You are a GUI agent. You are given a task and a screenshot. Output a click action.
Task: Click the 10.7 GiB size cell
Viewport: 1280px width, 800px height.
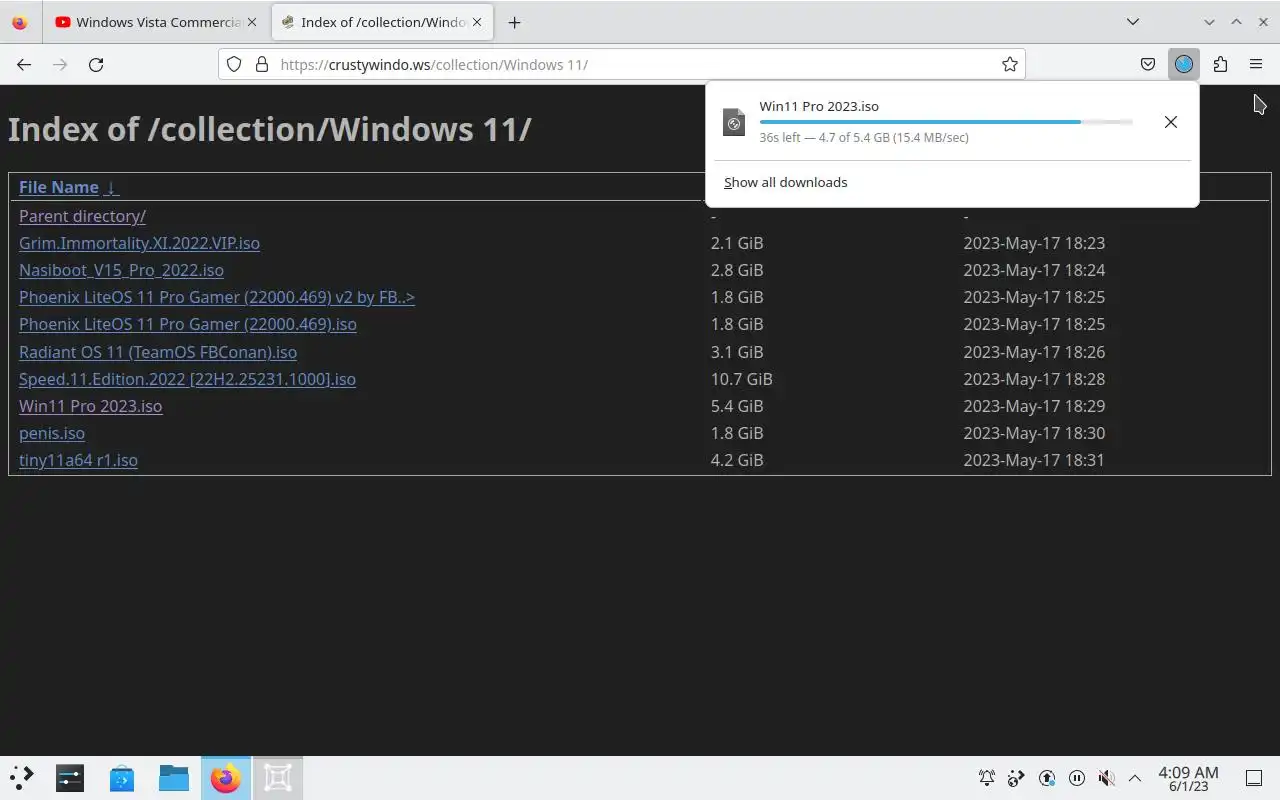pyautogui.click(x=741, y=379)
